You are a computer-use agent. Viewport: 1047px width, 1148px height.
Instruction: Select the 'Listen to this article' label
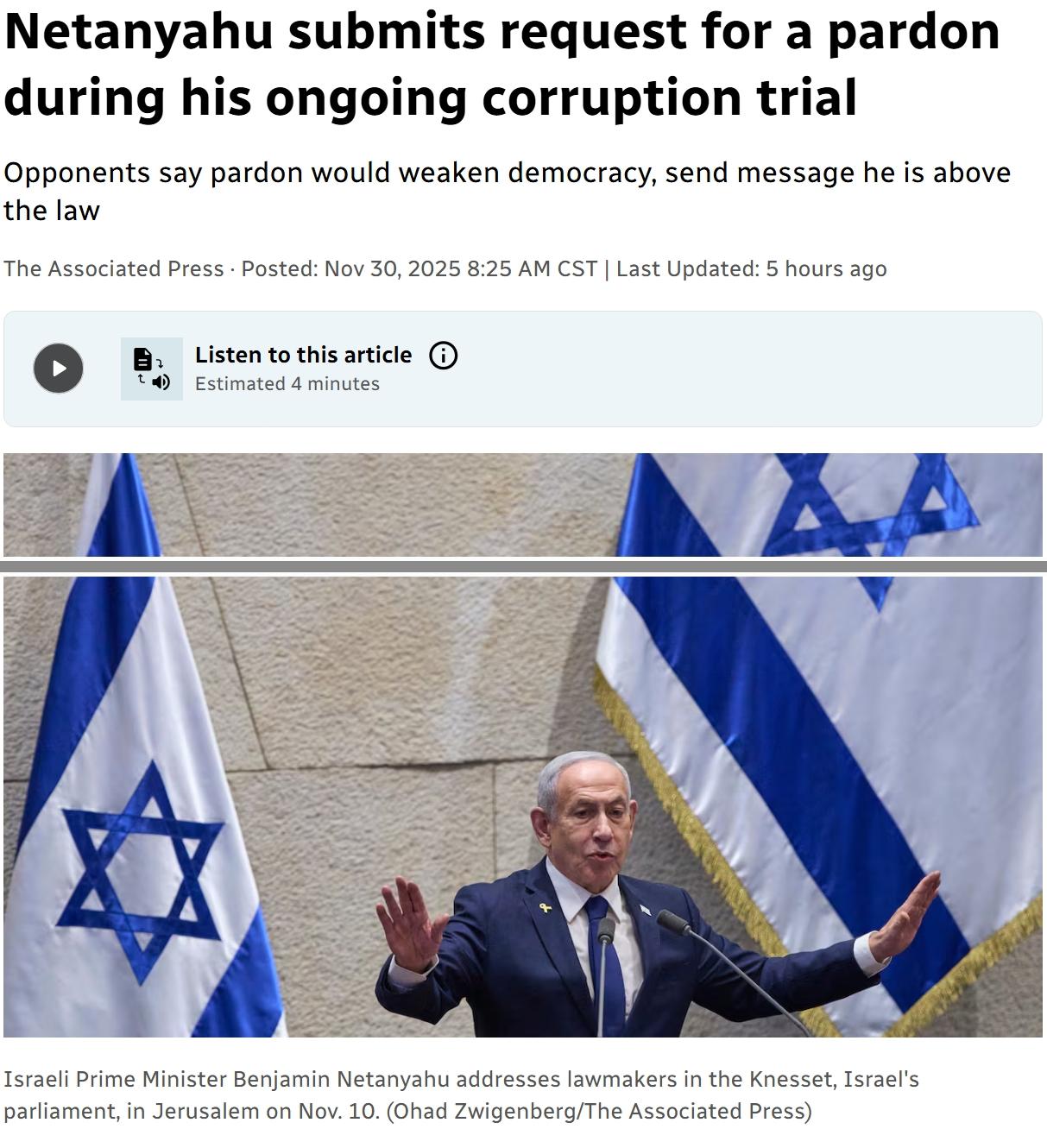click(x=303, y=355)
